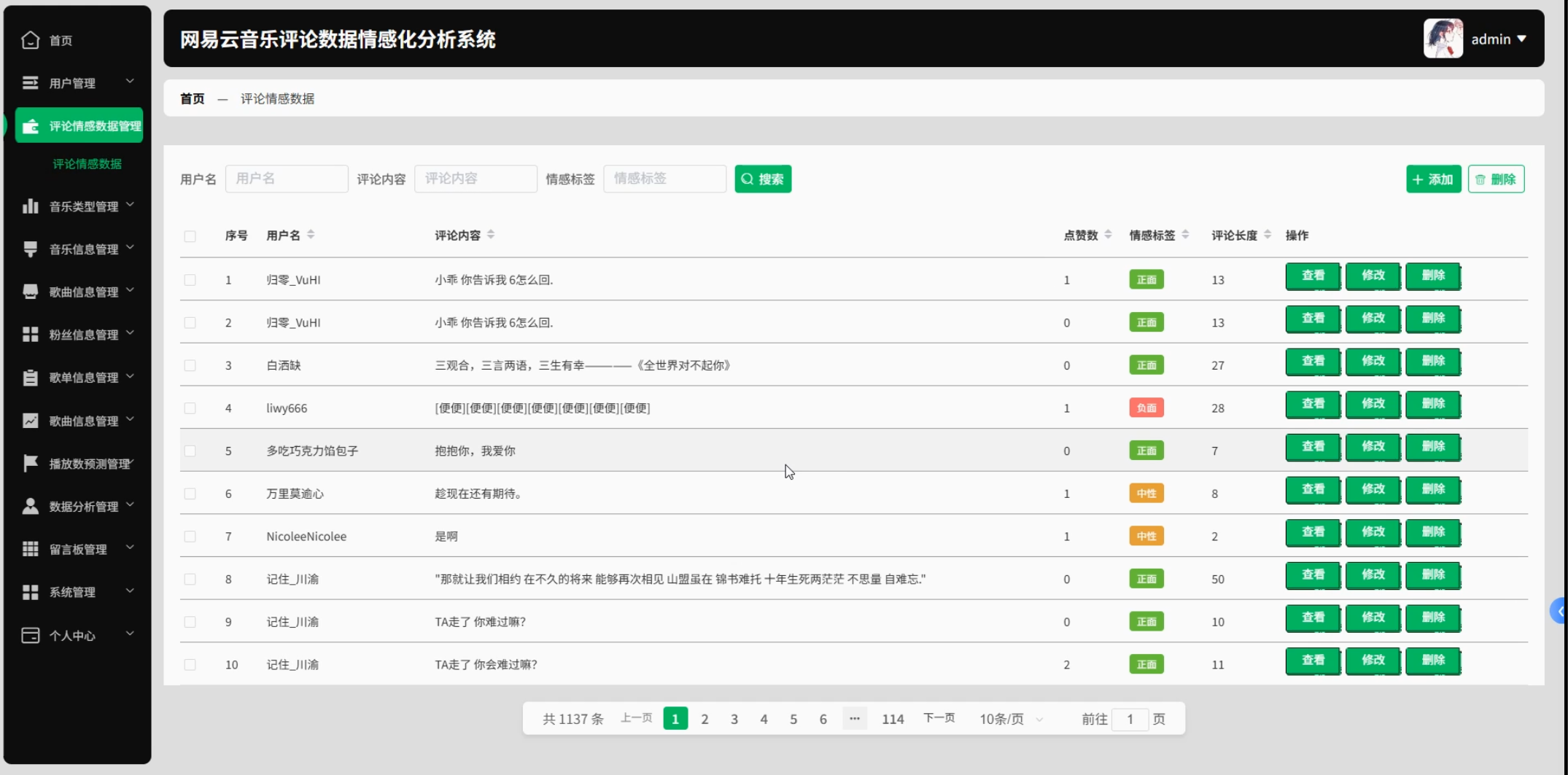Expand 音乐信息管理 using its chevron
This screenshot has width=1568, height=775.
(x=130, y=248)
